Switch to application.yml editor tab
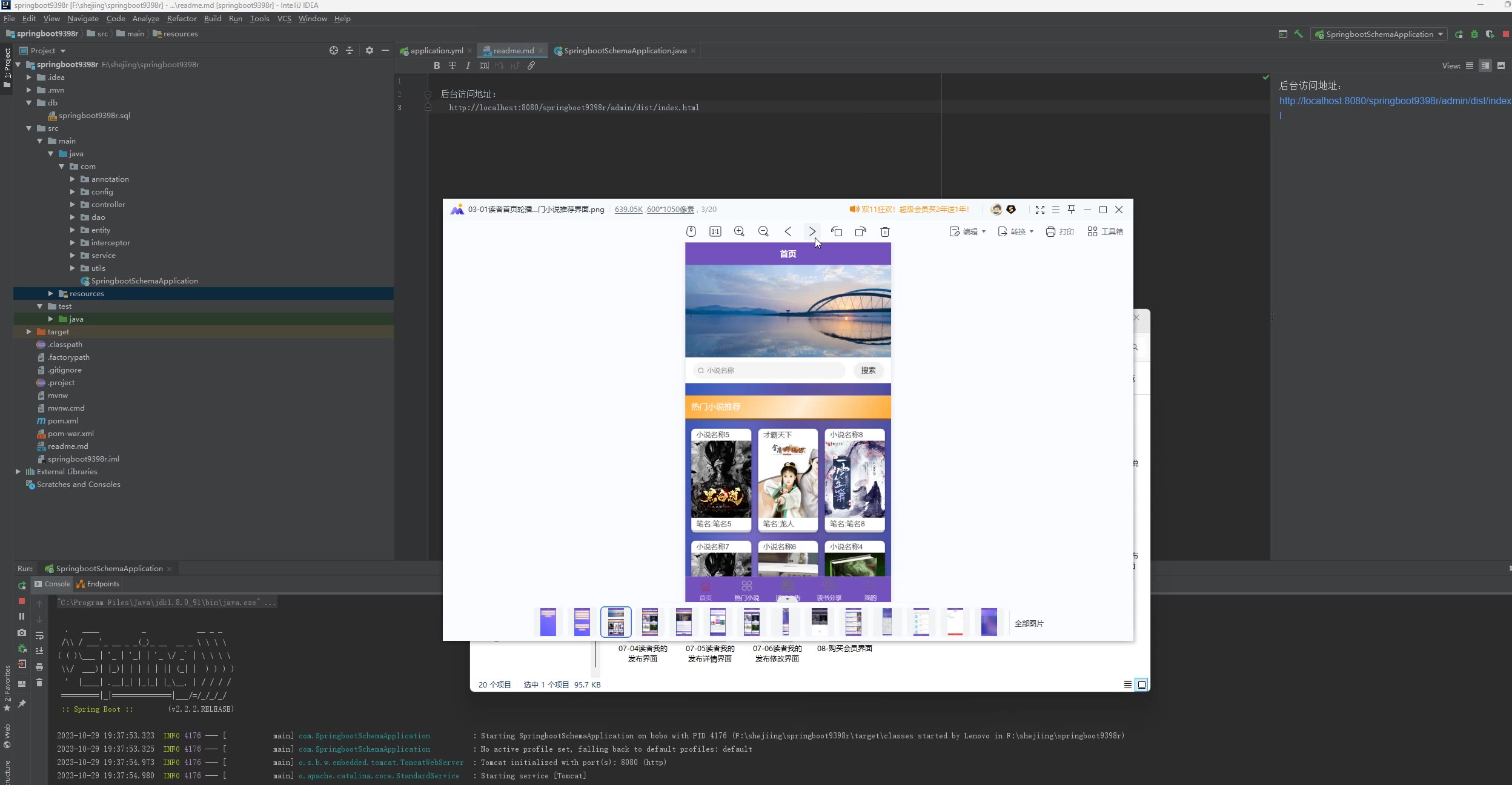 click(x=436, y=50)
